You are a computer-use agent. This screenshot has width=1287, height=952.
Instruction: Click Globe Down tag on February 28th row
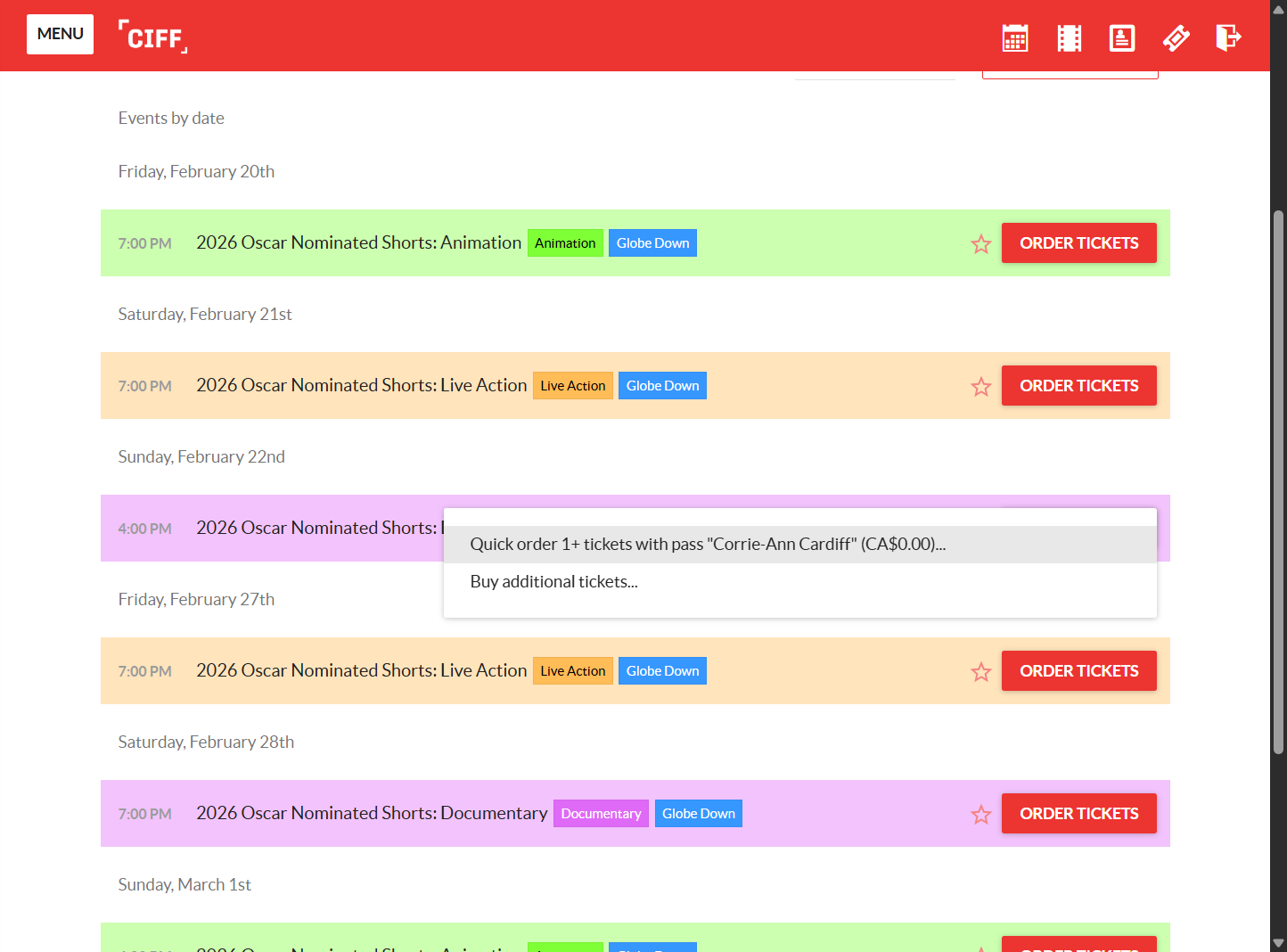699,814
